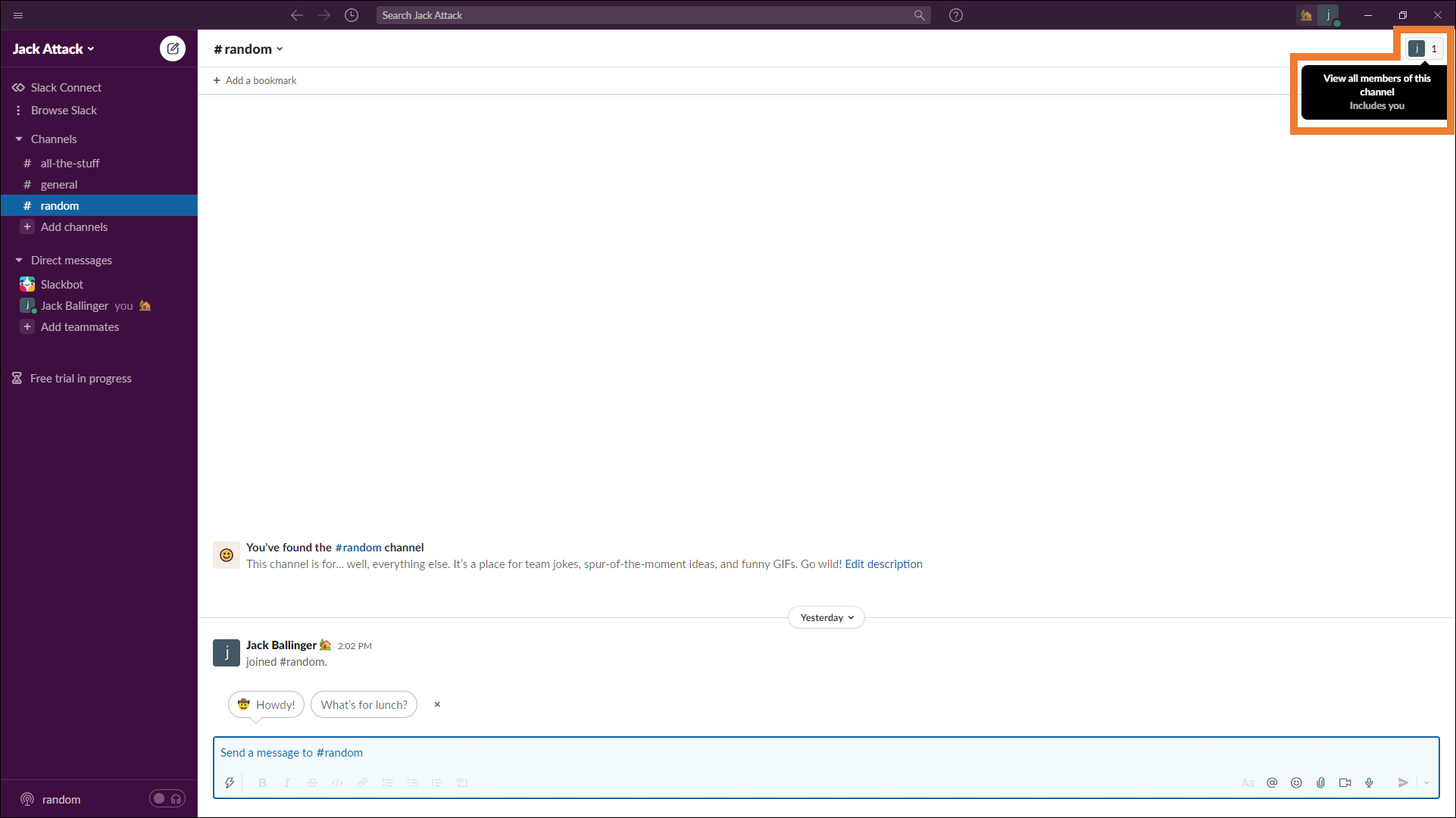Click the message box for #random
The image size is (1456, 818).
coord(826,753)
